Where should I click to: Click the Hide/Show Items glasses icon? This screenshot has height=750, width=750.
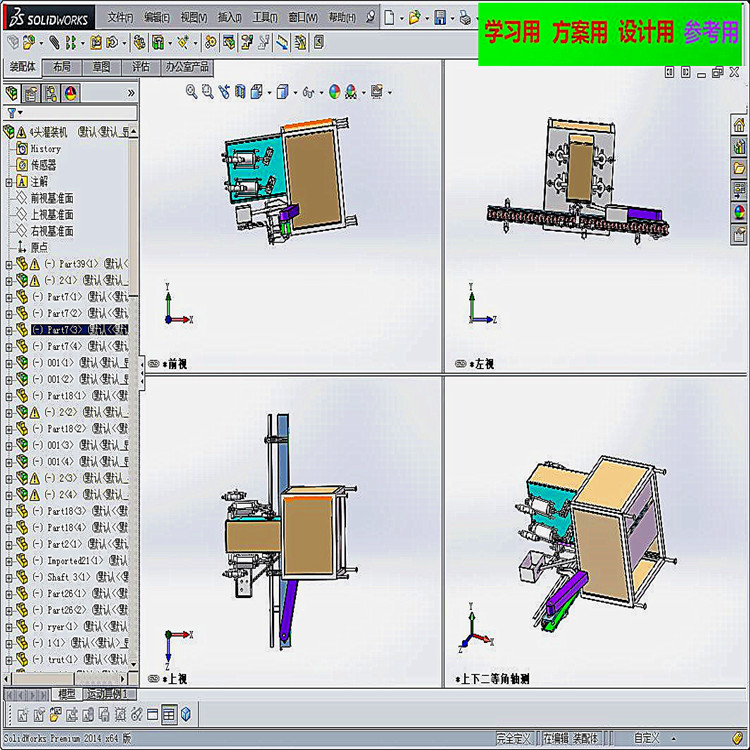click(309, 92)
